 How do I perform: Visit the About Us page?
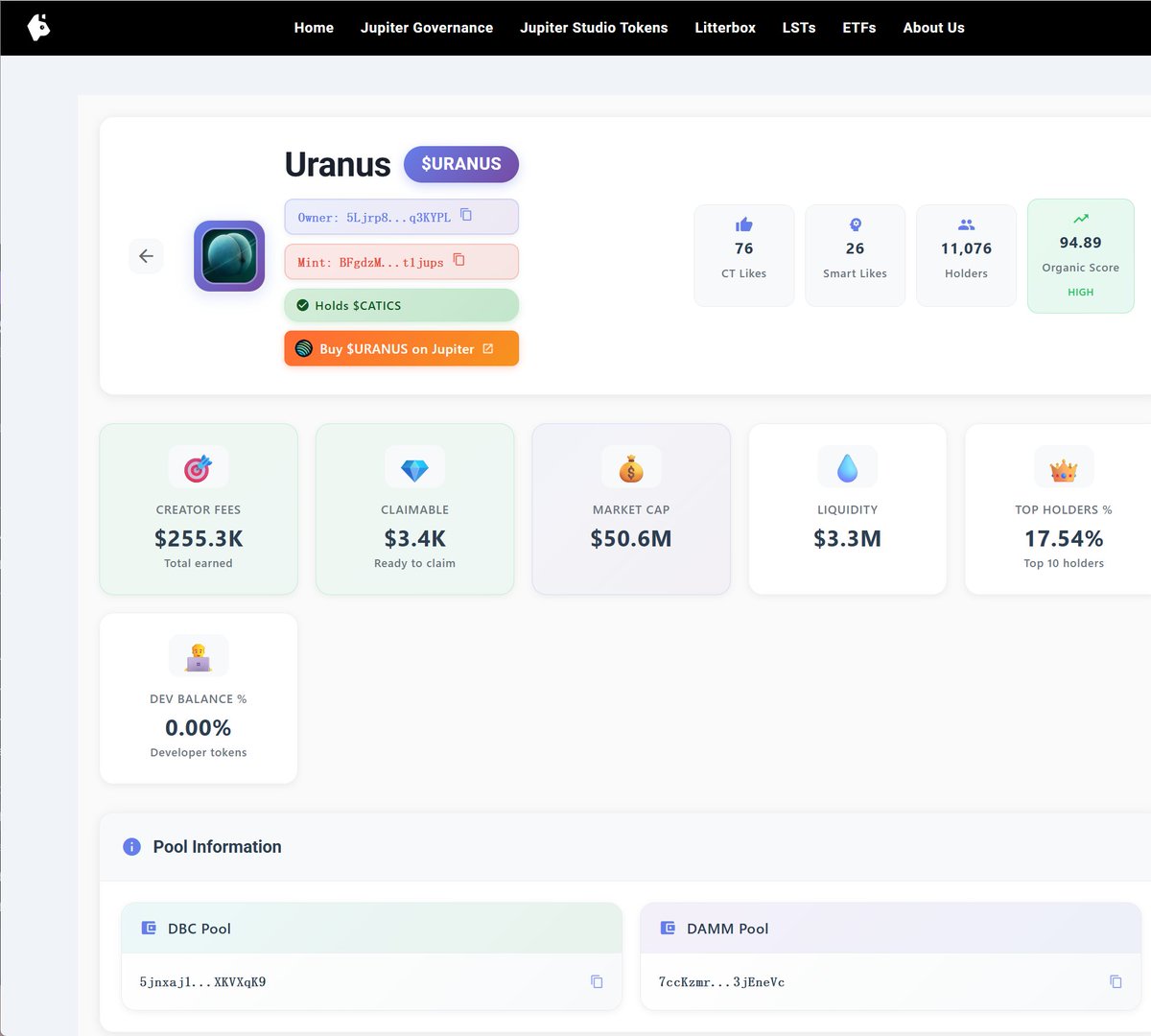click(x=933, y=28)
